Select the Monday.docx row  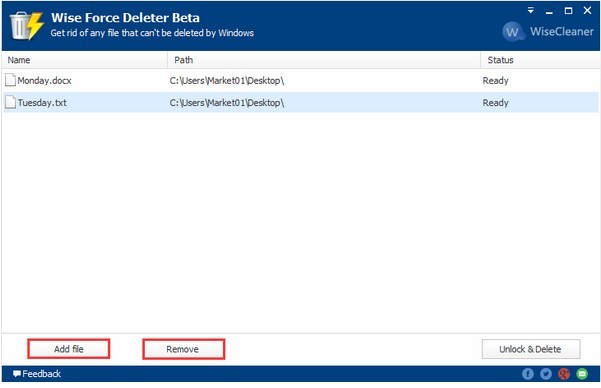300,81
